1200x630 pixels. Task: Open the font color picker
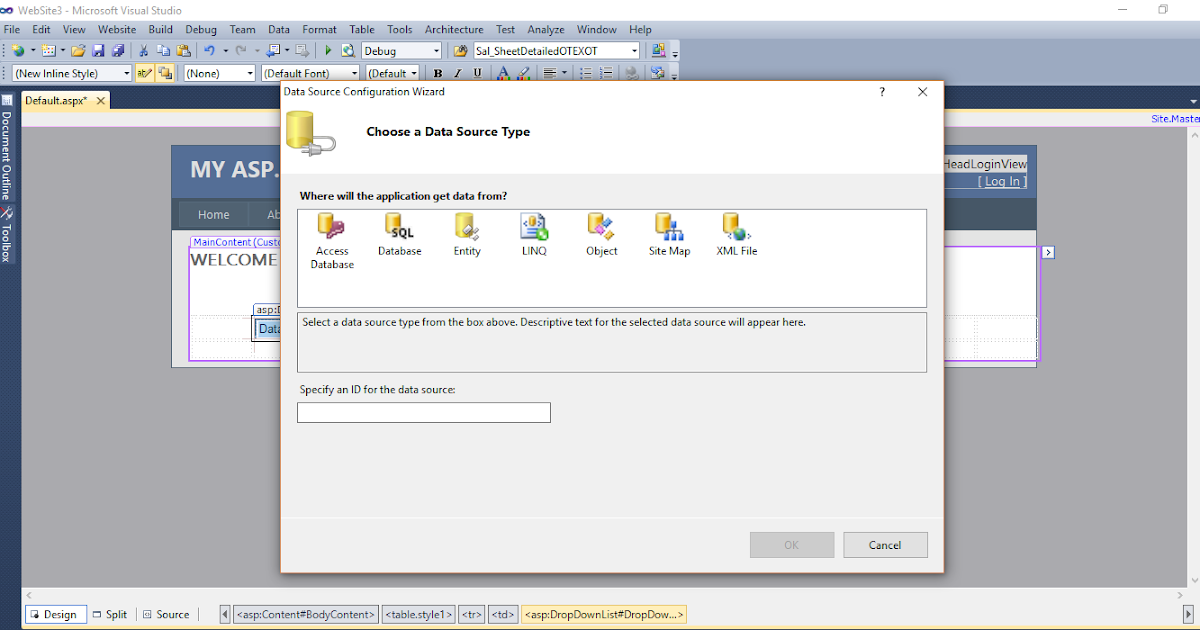(502, 72)
